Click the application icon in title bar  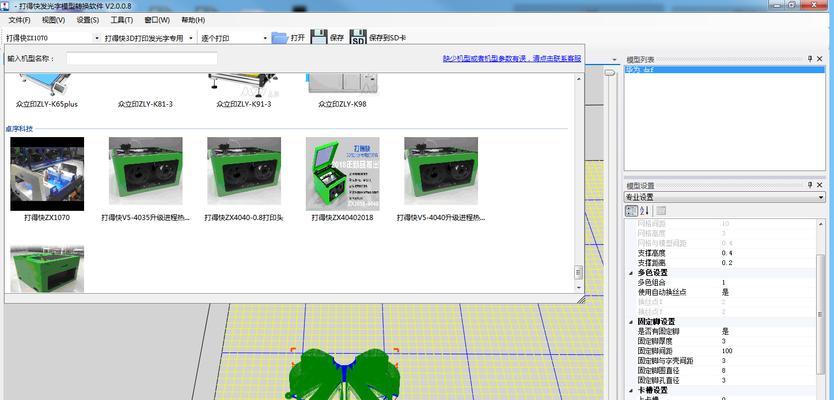point(4,5)
